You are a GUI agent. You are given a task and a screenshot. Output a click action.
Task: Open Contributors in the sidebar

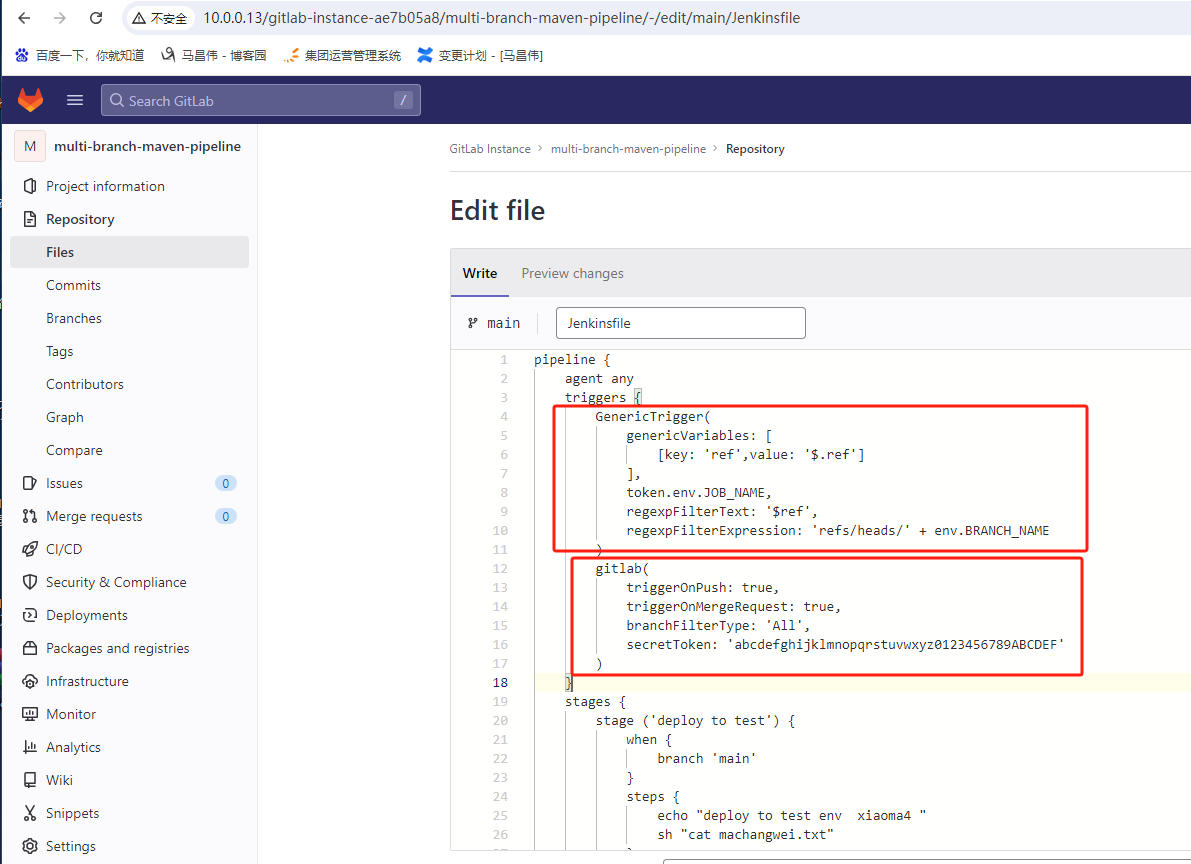point(84,385)
